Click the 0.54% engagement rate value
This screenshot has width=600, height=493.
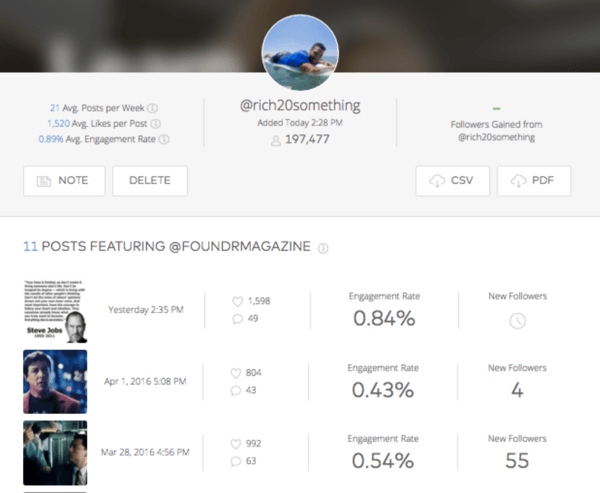tap(383, 461)
